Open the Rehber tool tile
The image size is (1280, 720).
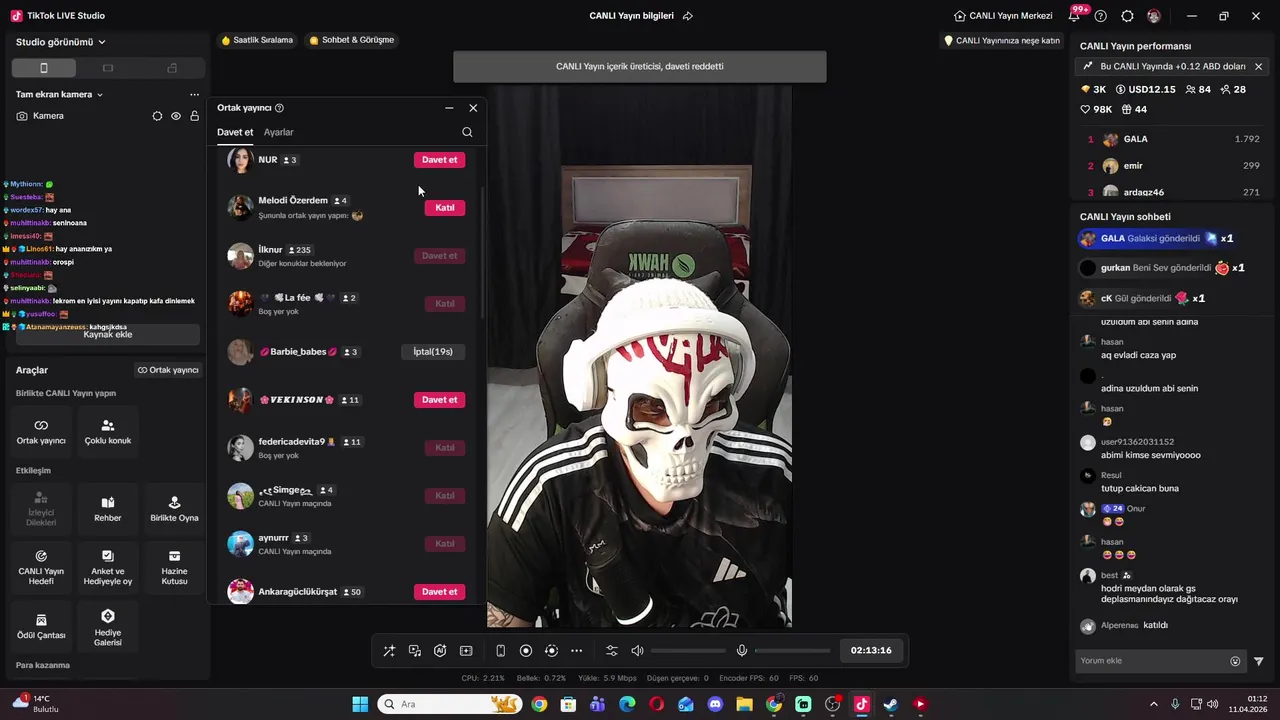point(108,508)
